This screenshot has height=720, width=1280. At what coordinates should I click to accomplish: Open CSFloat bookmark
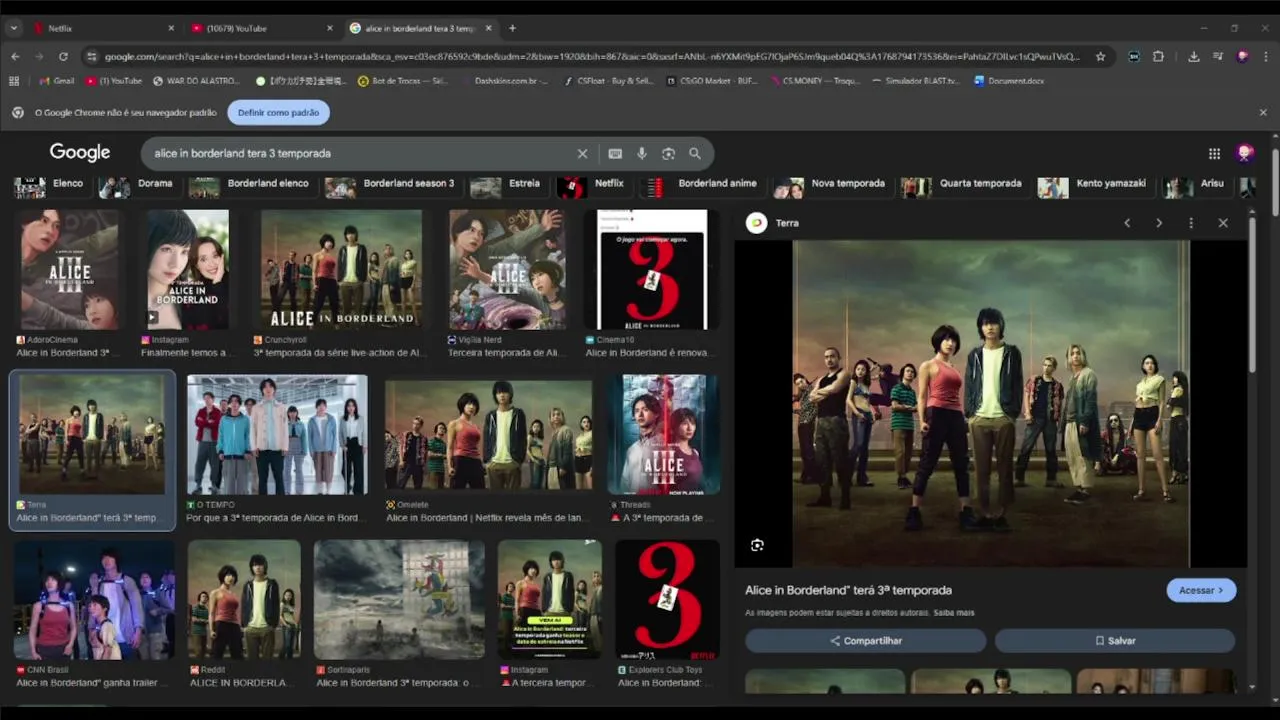(x=608, y=81)
